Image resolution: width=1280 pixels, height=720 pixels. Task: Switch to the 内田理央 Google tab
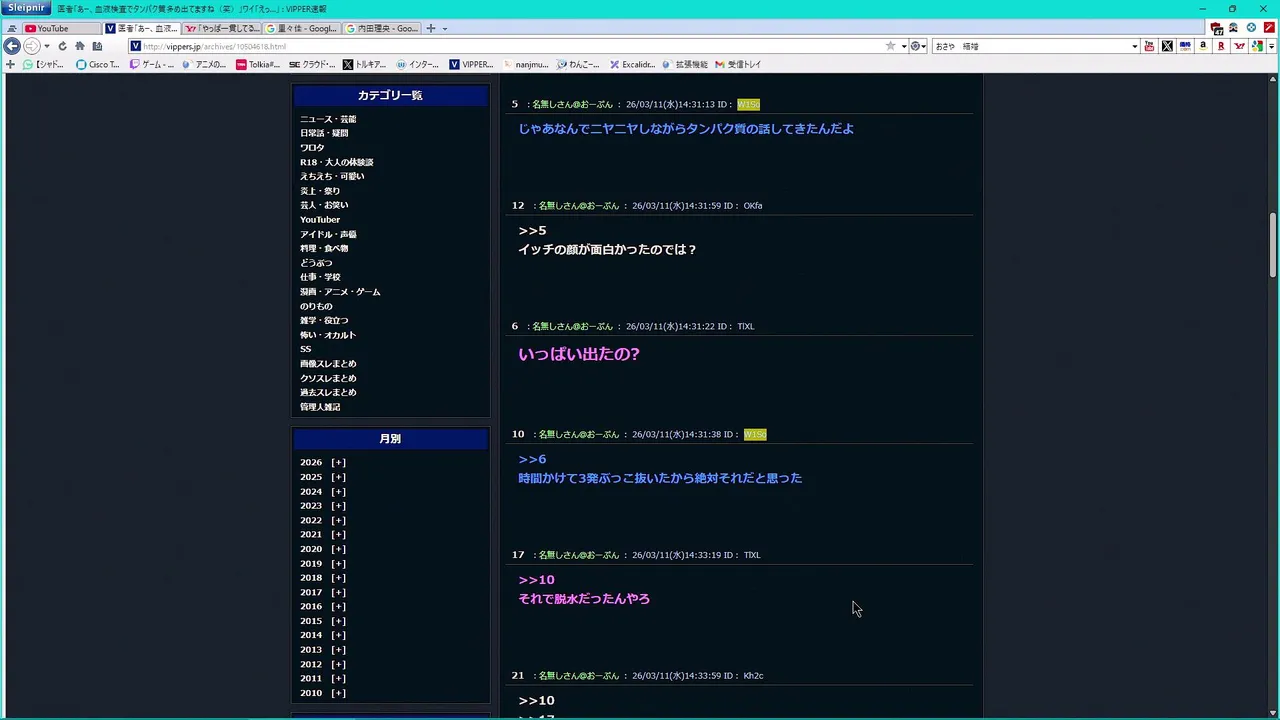coord(382,28)
